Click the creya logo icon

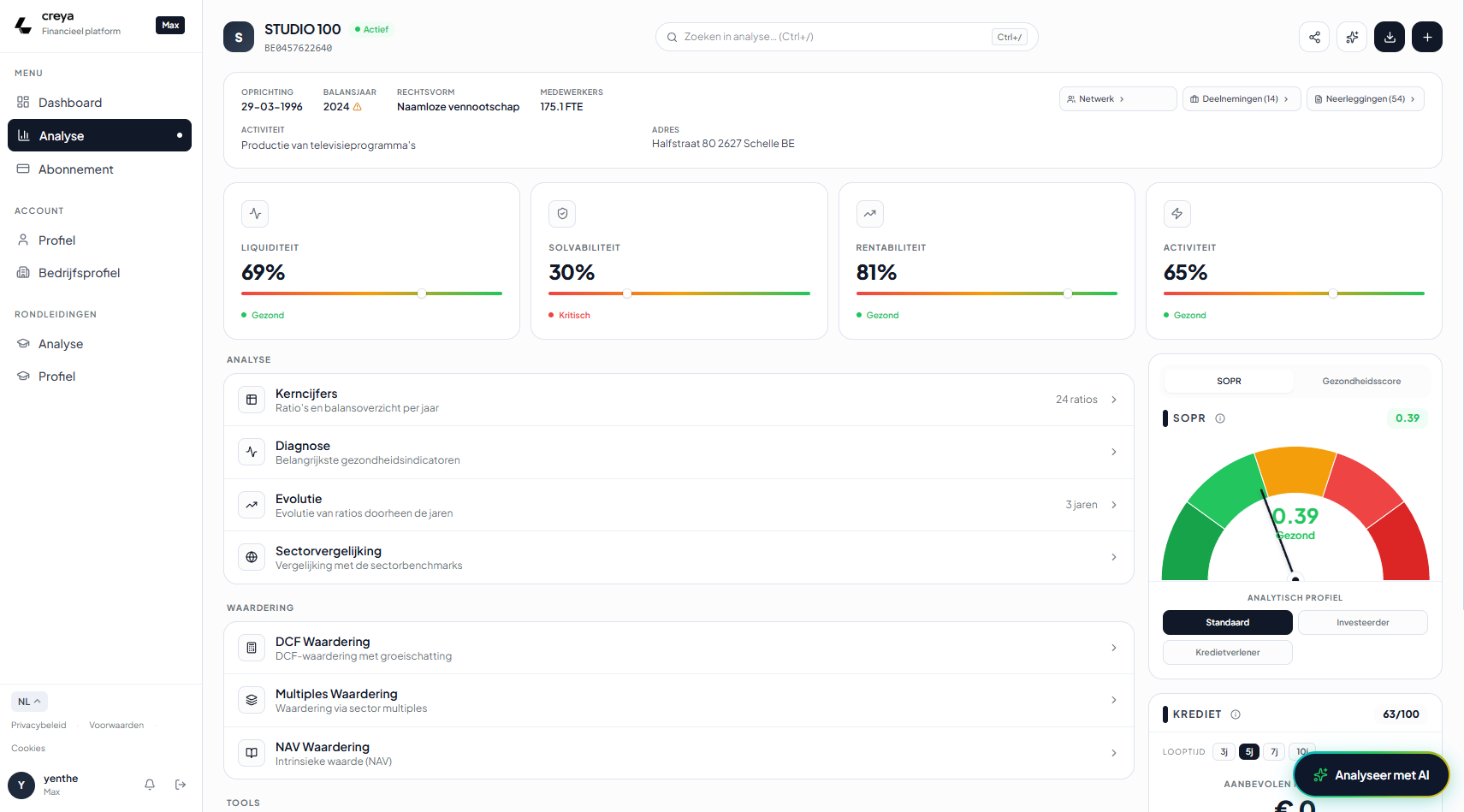pyautogui.click(x=23, y=25)
